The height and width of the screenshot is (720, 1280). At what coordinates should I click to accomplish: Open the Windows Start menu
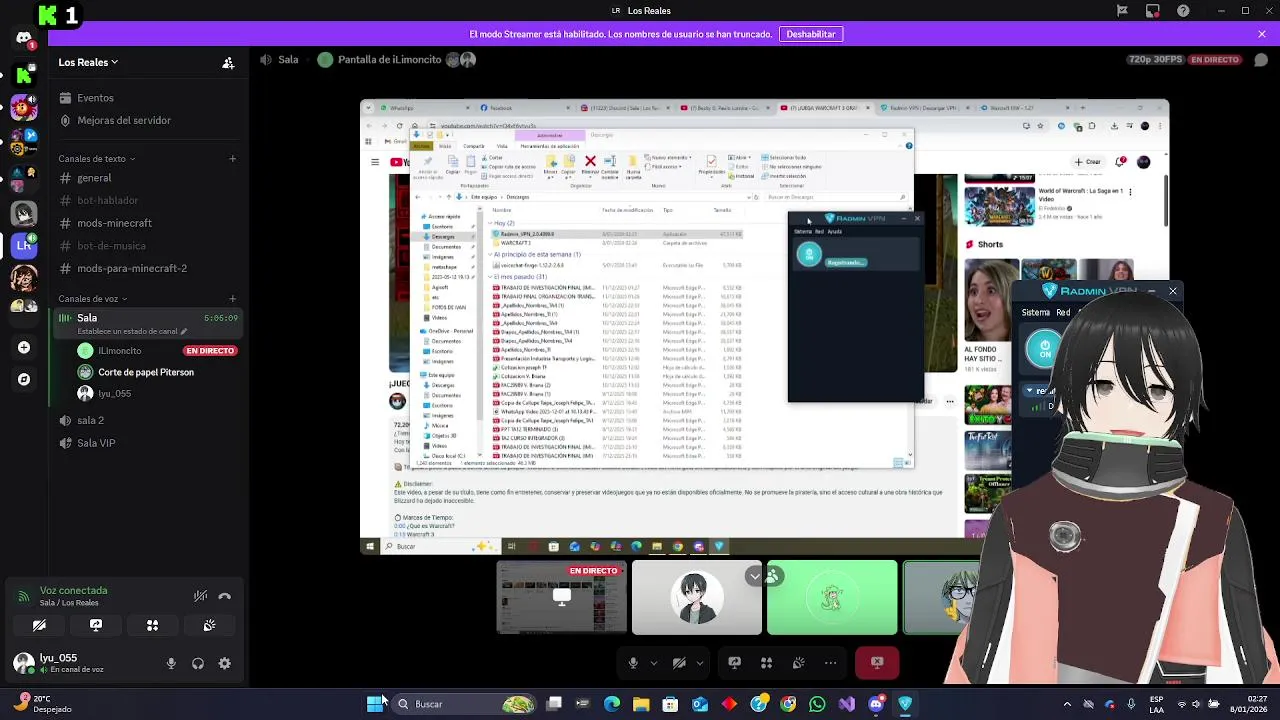click(375, 704)
